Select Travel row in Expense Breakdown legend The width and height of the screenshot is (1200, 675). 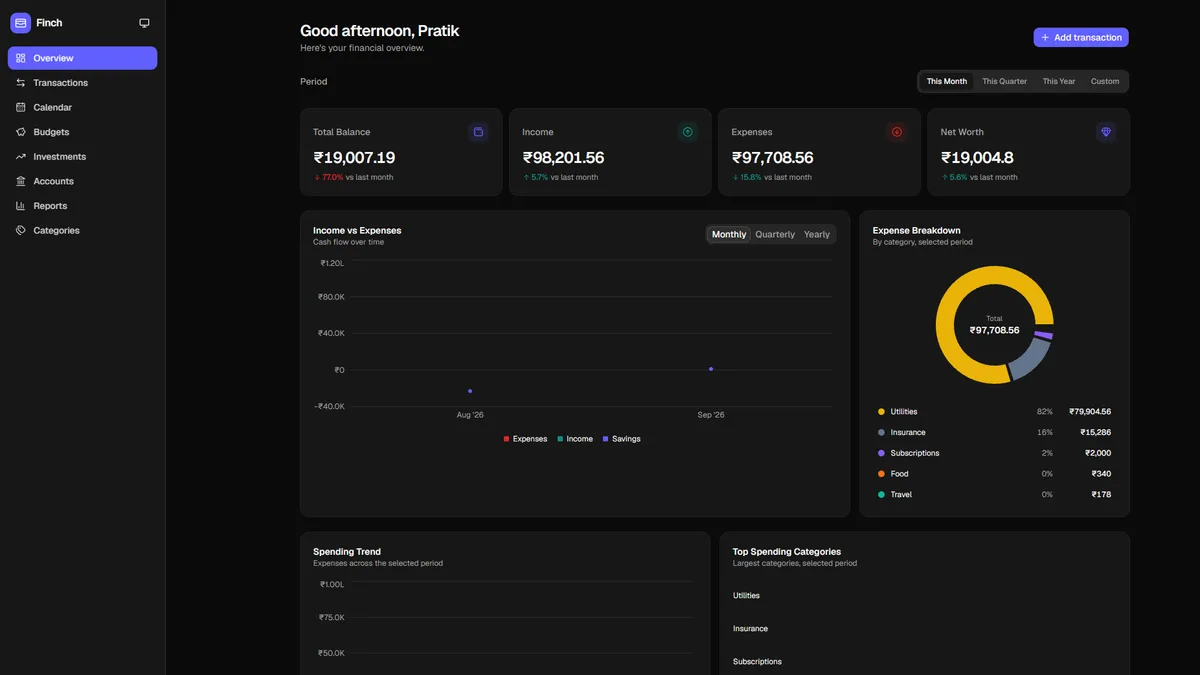(994, 495)
